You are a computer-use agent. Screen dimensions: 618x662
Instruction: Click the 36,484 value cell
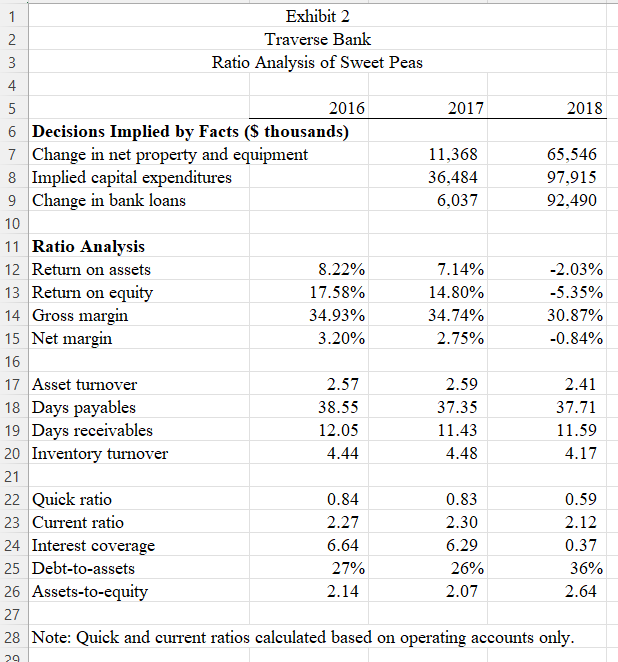click(x=428, y=177)
